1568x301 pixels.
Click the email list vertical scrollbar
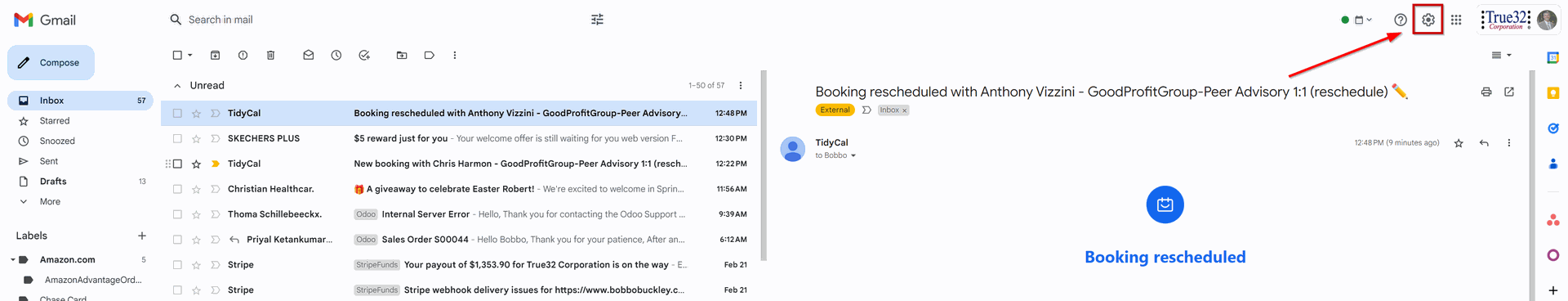tap(764, 165)
